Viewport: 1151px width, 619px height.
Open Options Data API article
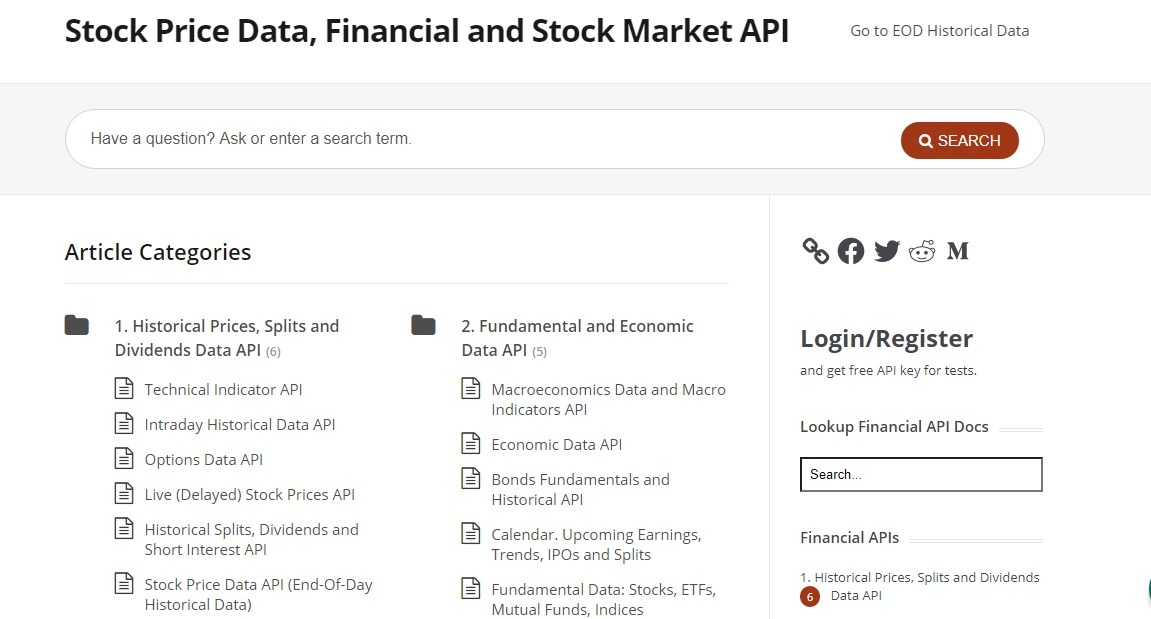(204, 459)
